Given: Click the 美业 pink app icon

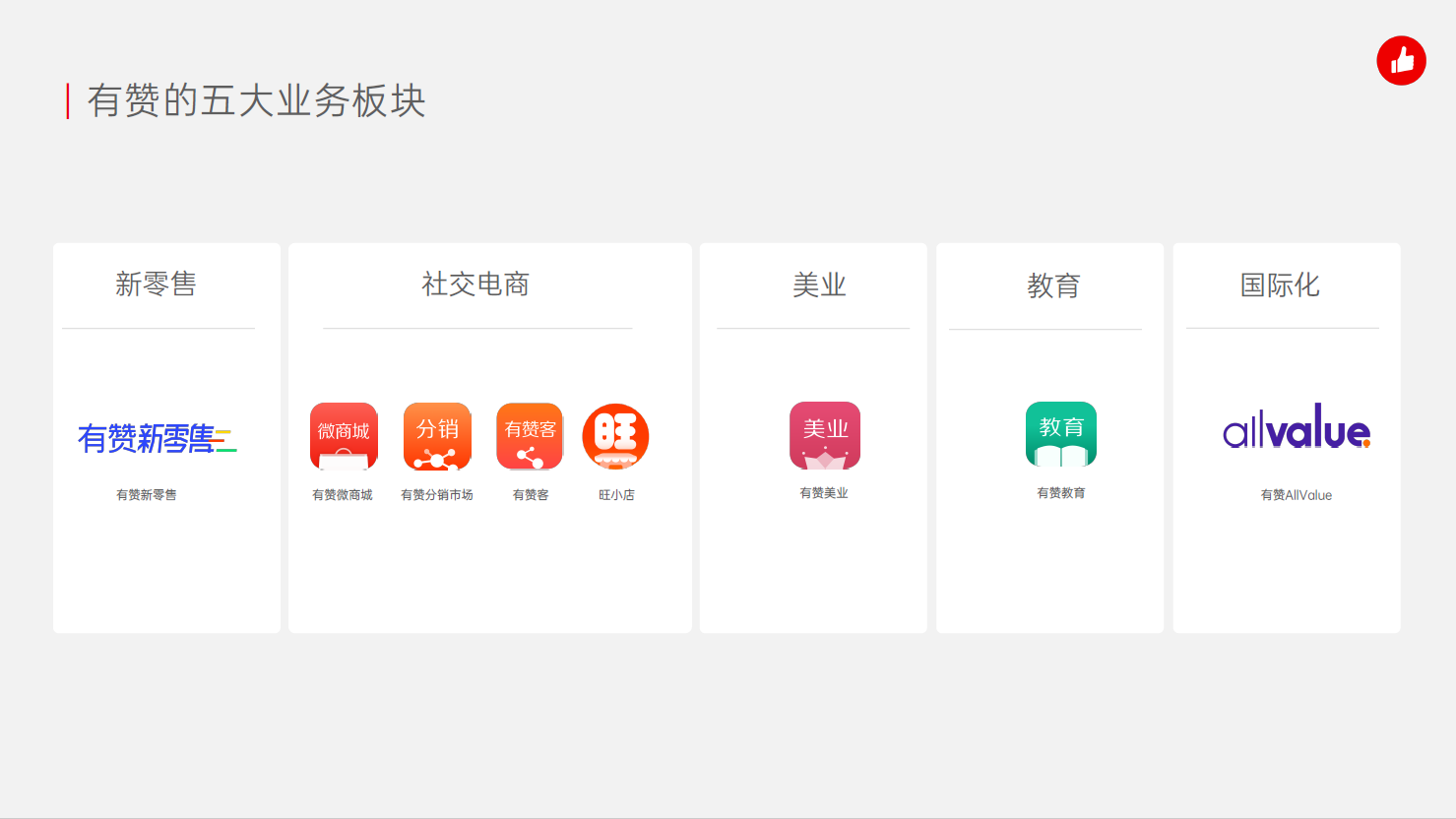Looking at the screenshot, I should click(x=825, y=435).
